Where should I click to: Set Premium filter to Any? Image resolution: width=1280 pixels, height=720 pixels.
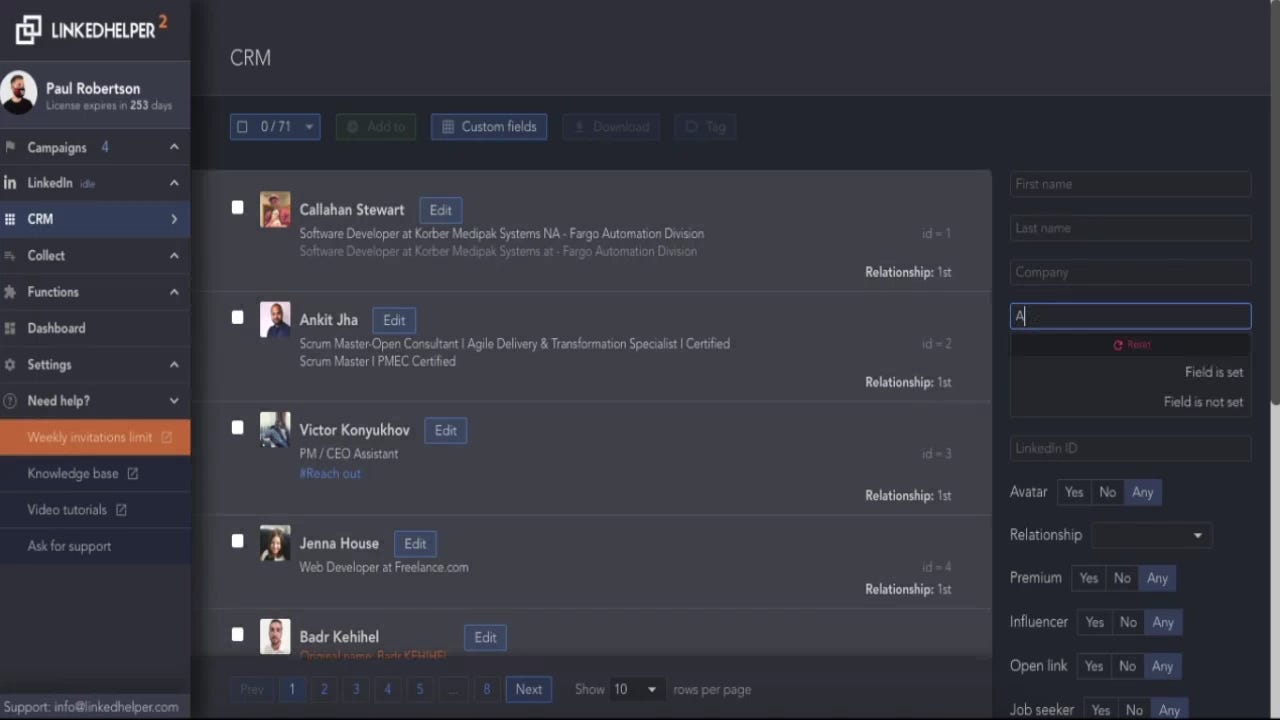tap(1157, 578)
